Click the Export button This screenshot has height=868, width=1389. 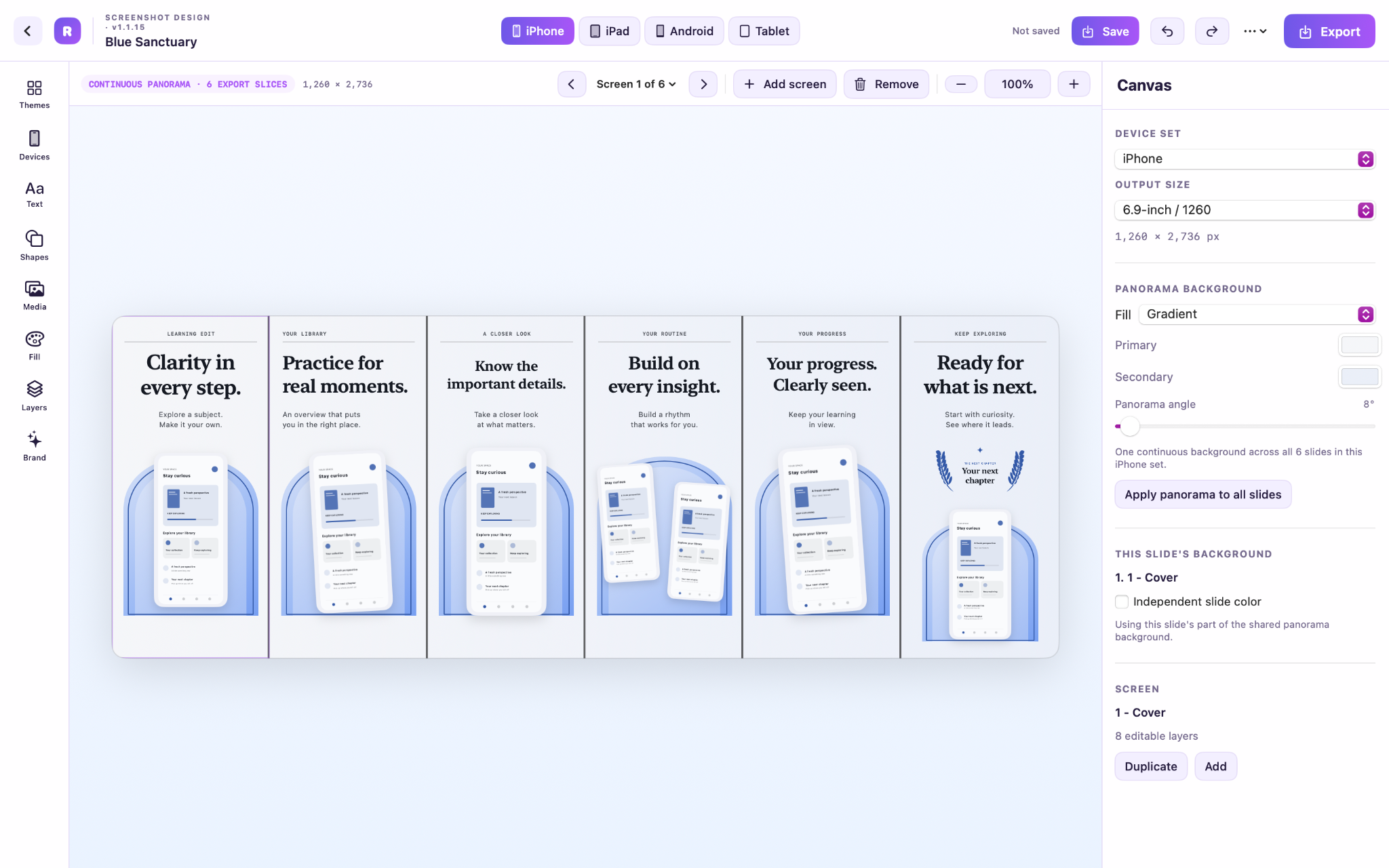click(1329, 31)
